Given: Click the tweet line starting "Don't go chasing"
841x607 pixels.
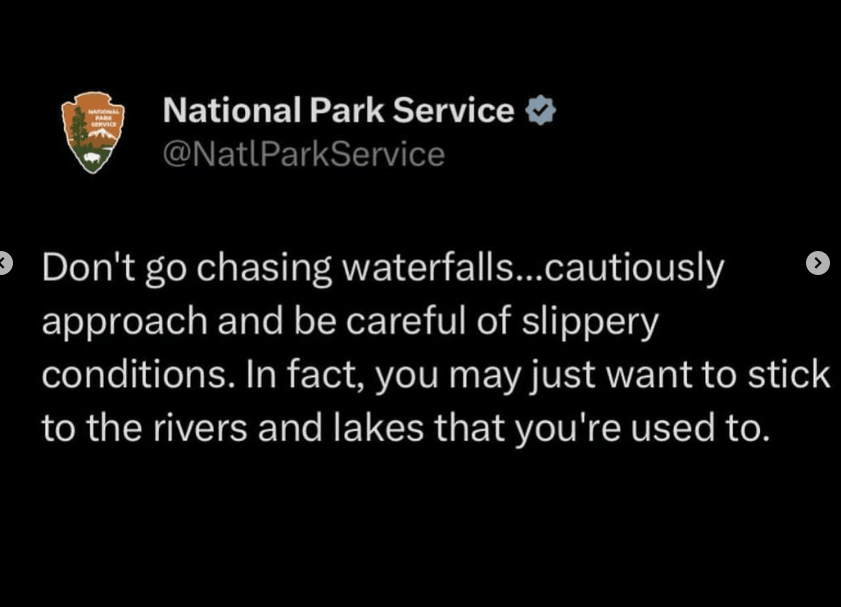Looking at the screenshot, I should 383,268.
